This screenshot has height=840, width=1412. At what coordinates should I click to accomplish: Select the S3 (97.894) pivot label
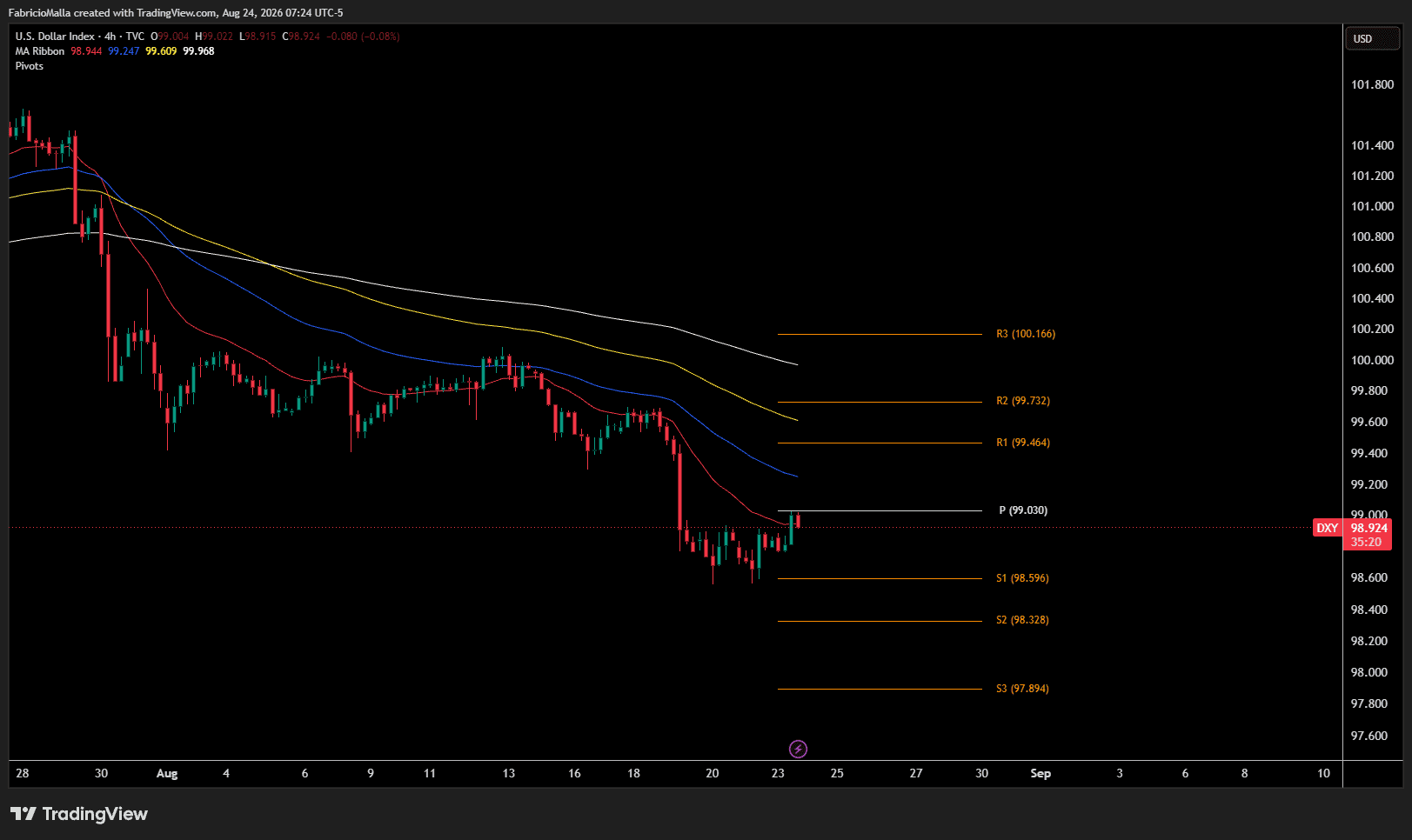pyautogui.click(x=1022, y=689)
